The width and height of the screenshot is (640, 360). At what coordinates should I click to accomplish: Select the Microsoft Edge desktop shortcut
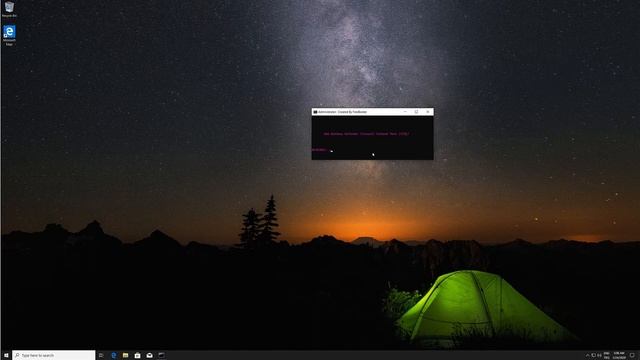coord(9,35)
